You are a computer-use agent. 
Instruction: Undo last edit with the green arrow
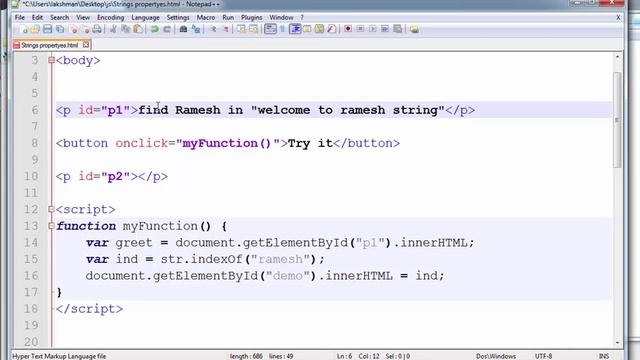click(154, 29)
